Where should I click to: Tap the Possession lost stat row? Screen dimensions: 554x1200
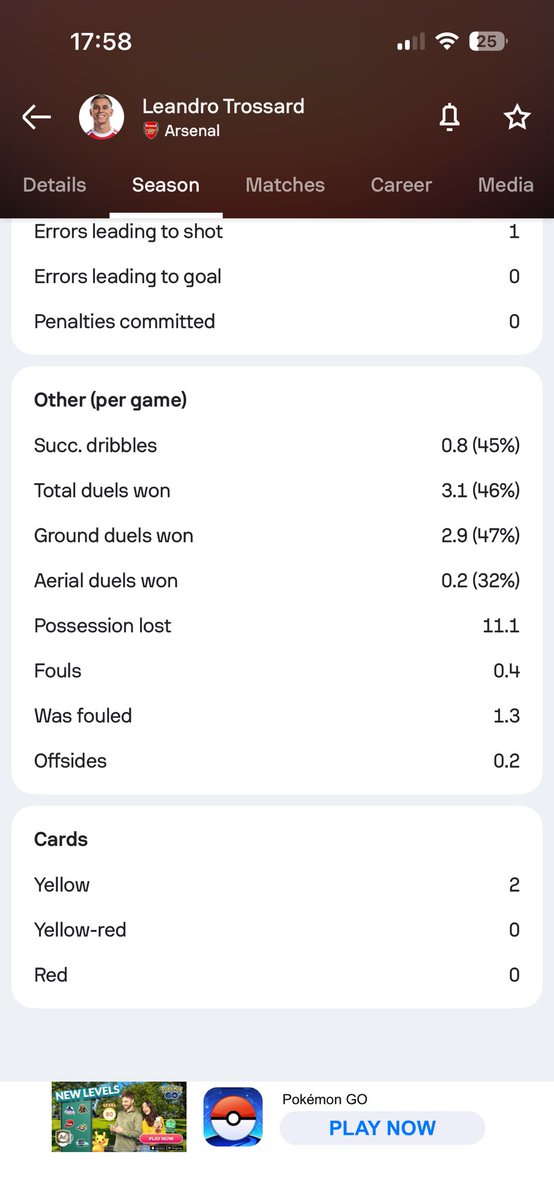277,626
